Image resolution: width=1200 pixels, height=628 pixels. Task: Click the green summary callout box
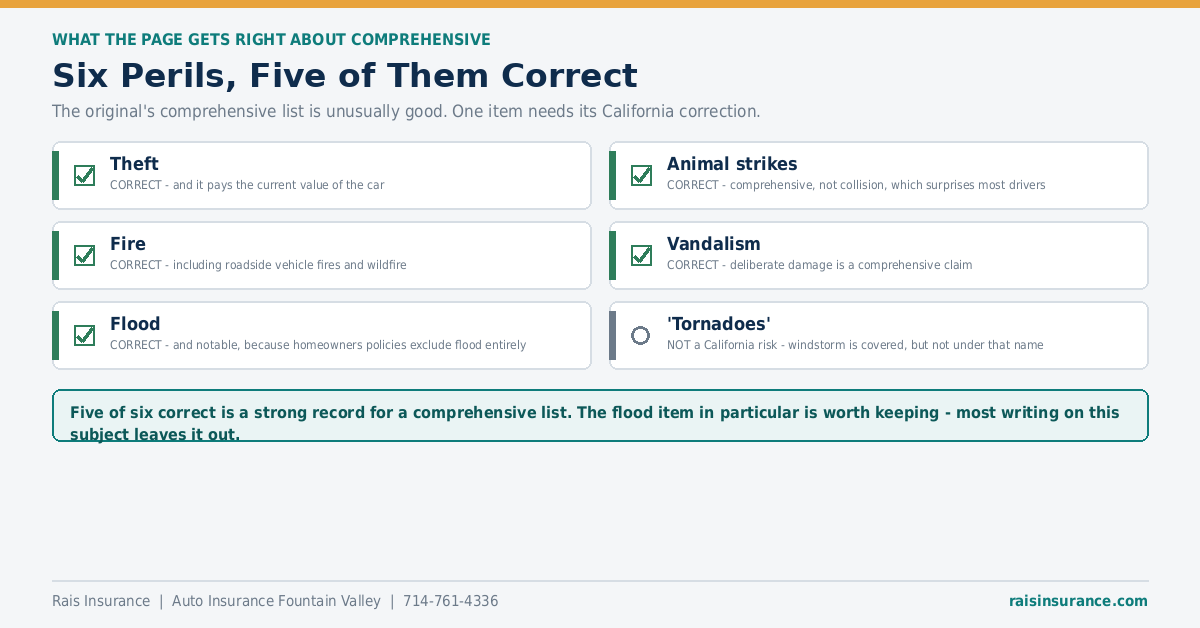pyautogui.click(x=600, y=415)
